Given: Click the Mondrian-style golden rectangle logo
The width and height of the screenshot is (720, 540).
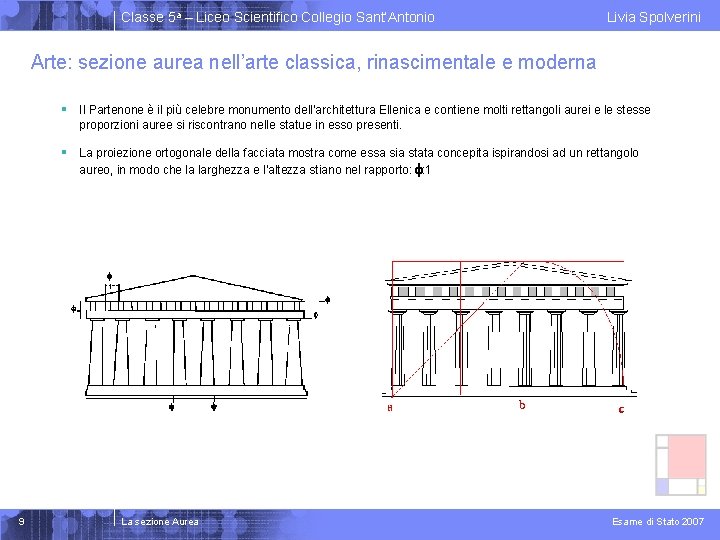Looking at the screenshot, I should click(x=681, y=465).
